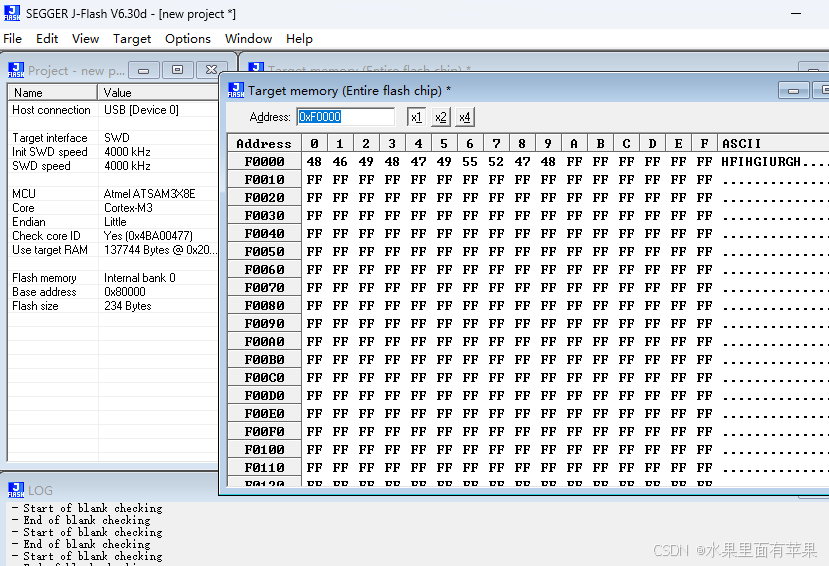Click the F0000 address row header
Viewport: 829px width, 566px height.
pos(264,161)
